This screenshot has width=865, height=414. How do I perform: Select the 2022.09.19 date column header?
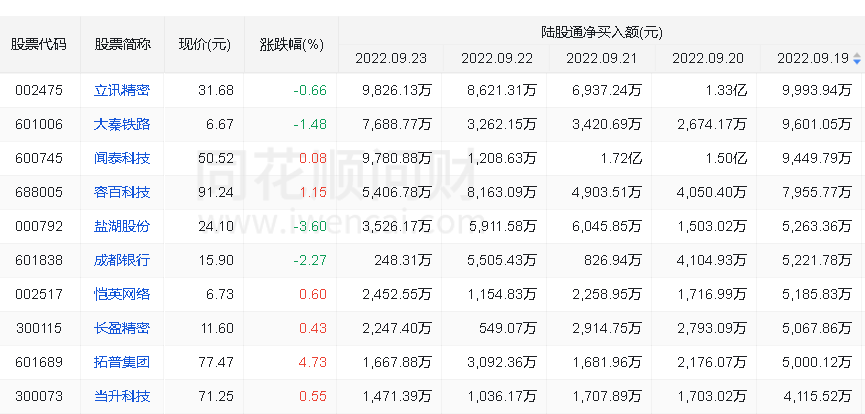(x=813, y=58)
